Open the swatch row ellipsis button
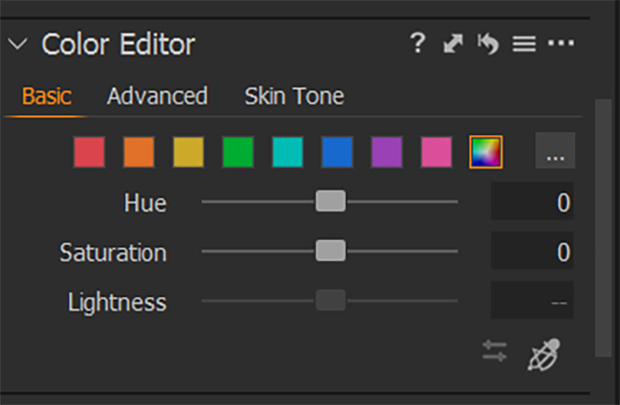The height and width of the screenshot is (405, 620). click(555, 150)
